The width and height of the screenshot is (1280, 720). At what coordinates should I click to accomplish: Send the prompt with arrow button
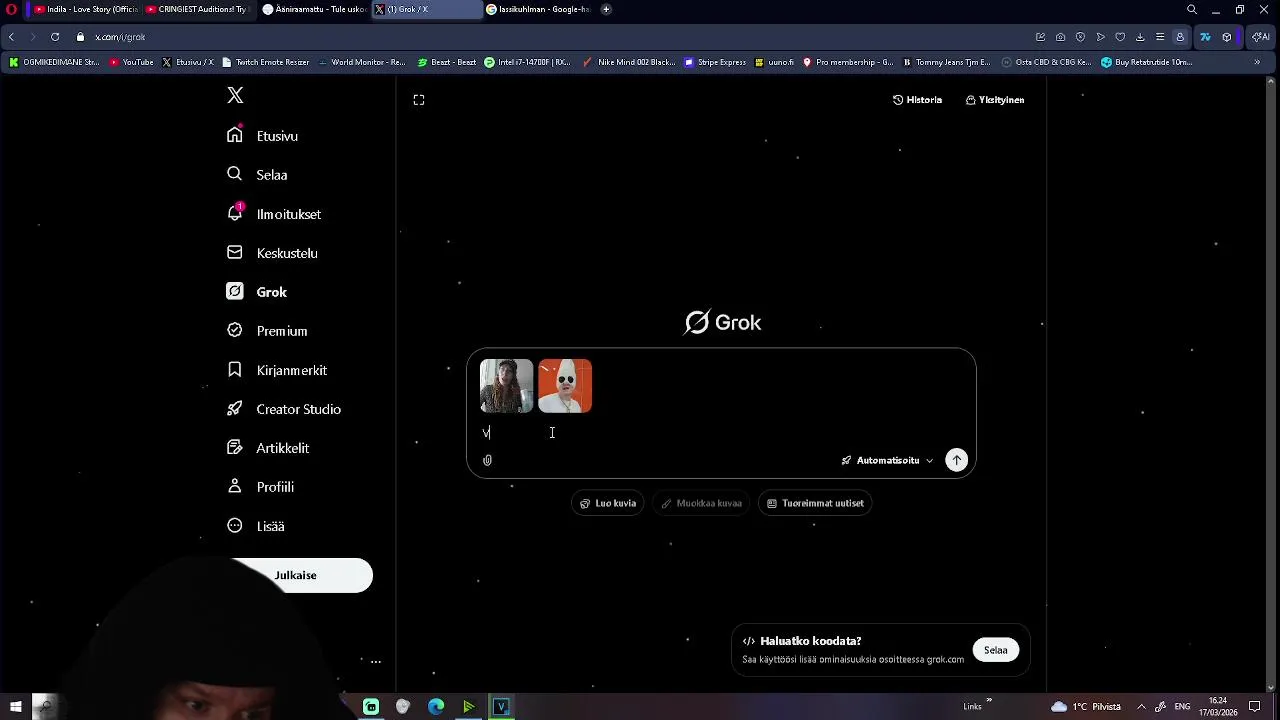click(x=957, y=460)
